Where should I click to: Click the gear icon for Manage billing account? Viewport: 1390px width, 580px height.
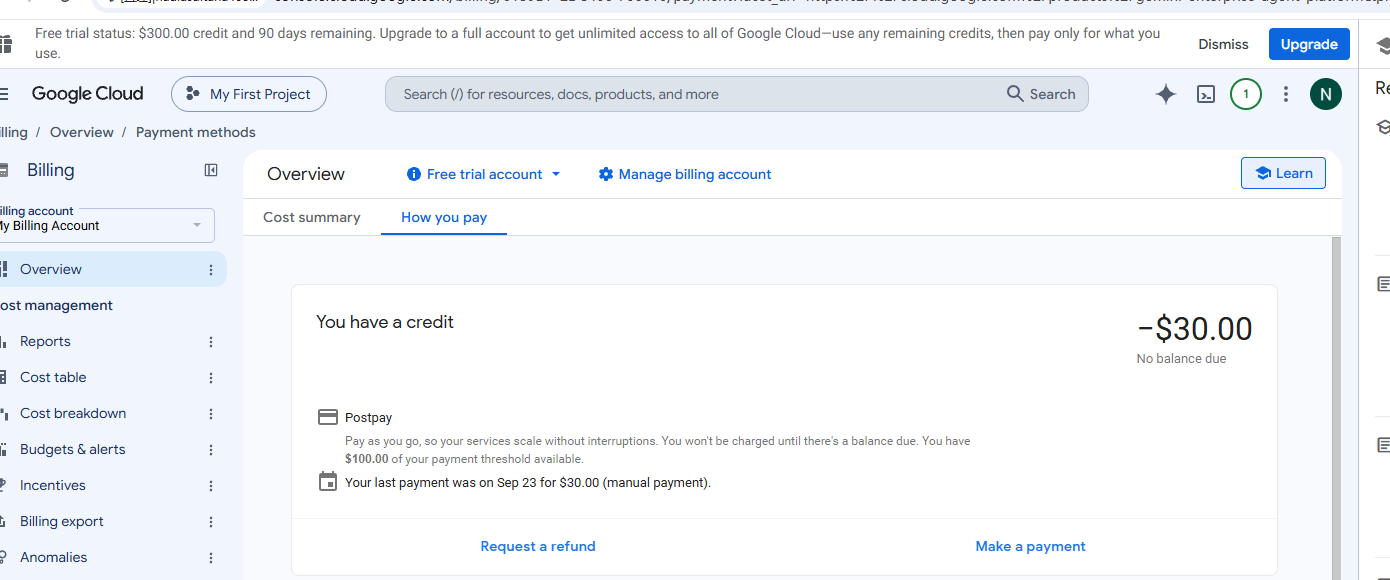pos(605,174)
